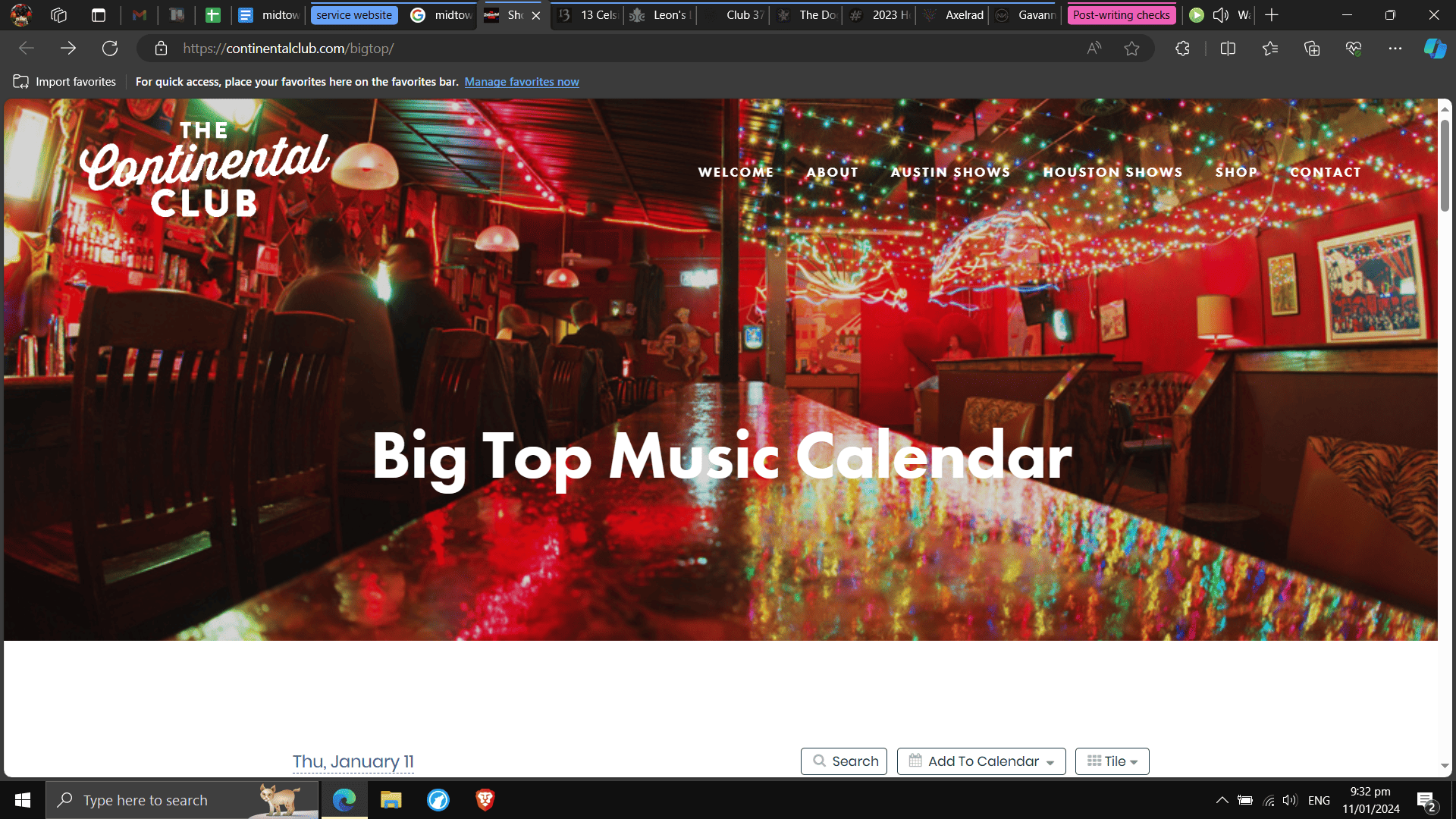1456x819 pixels.
Task: Switch to the Gavann tab
Action: [1026, 15]
